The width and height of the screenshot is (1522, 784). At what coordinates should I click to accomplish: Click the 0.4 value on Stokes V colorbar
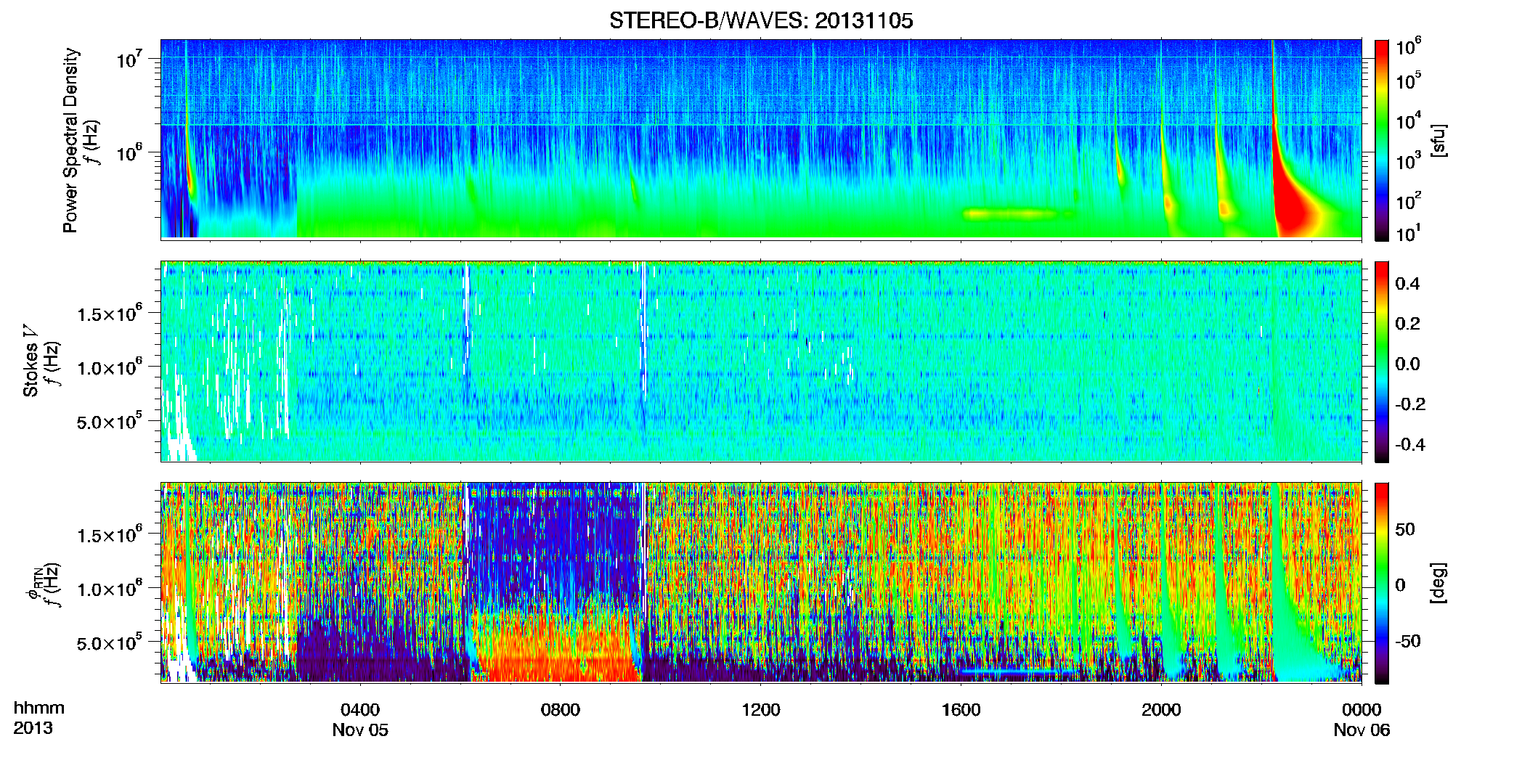(1407, 284)
